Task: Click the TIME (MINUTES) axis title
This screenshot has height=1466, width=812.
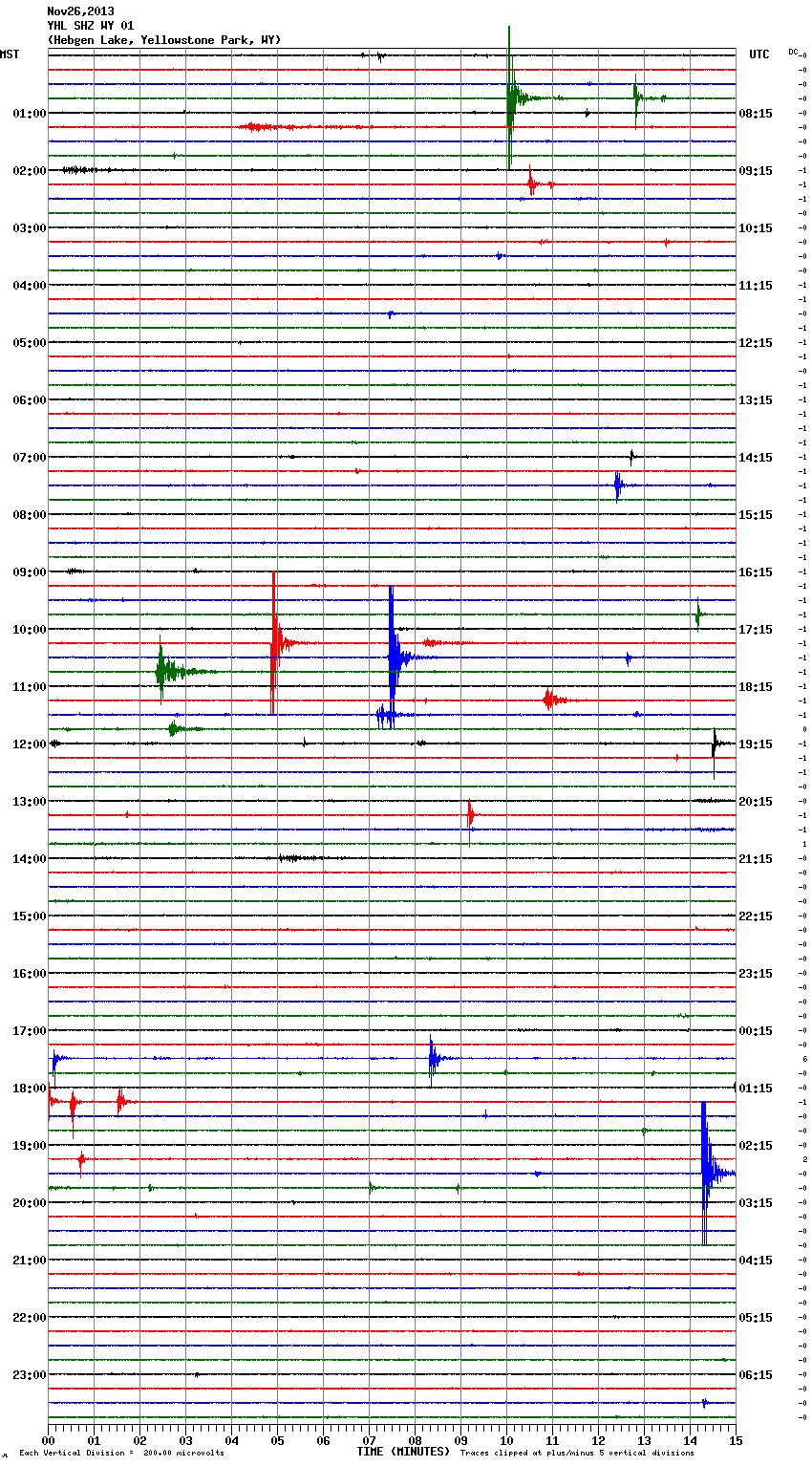Action: click(x=403, y=1452)
